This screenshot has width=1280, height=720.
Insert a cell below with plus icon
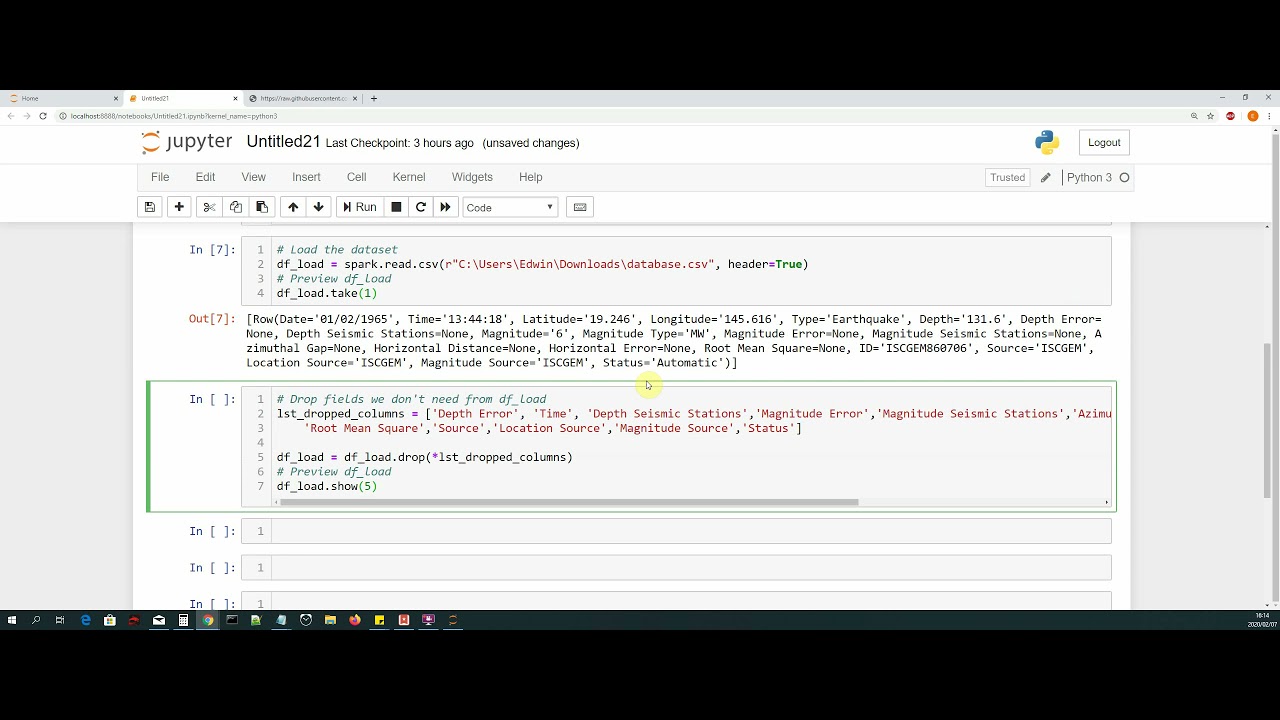179,207
